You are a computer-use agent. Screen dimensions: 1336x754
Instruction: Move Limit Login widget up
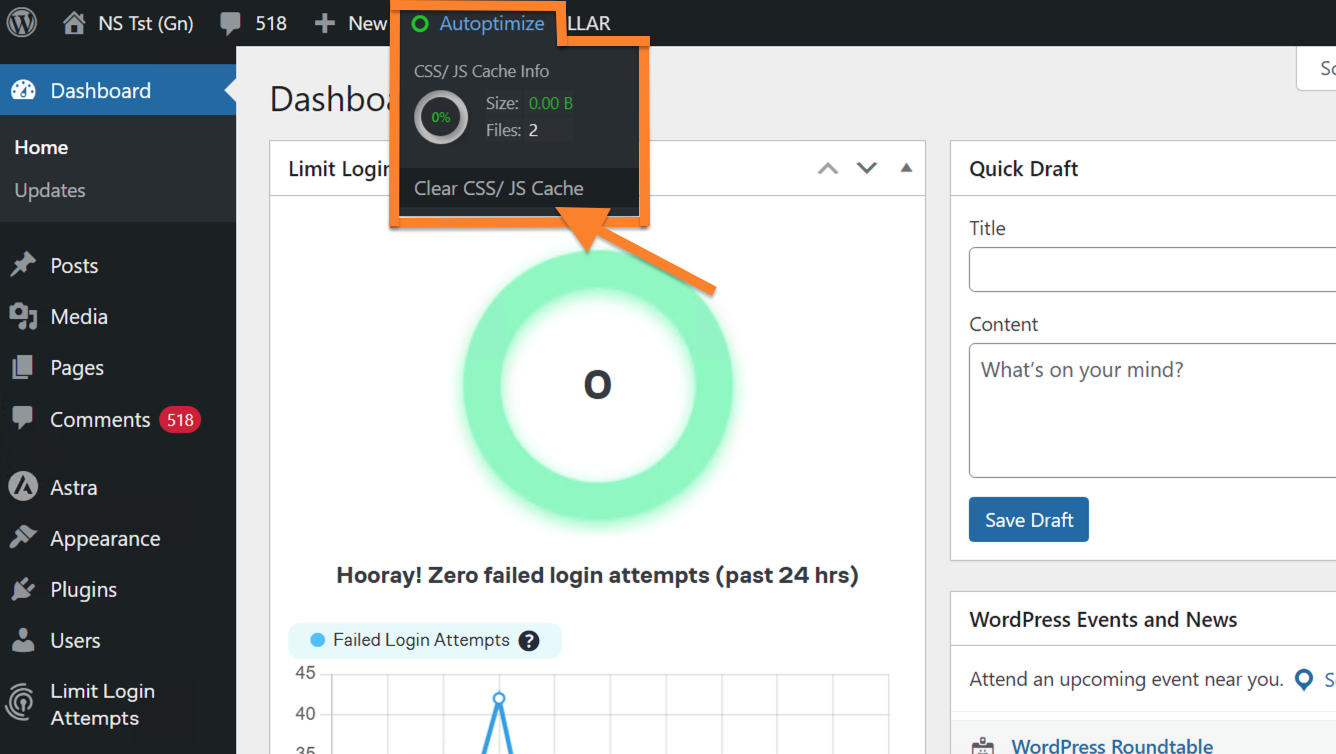pyautogui.click(x=828, y=168)
